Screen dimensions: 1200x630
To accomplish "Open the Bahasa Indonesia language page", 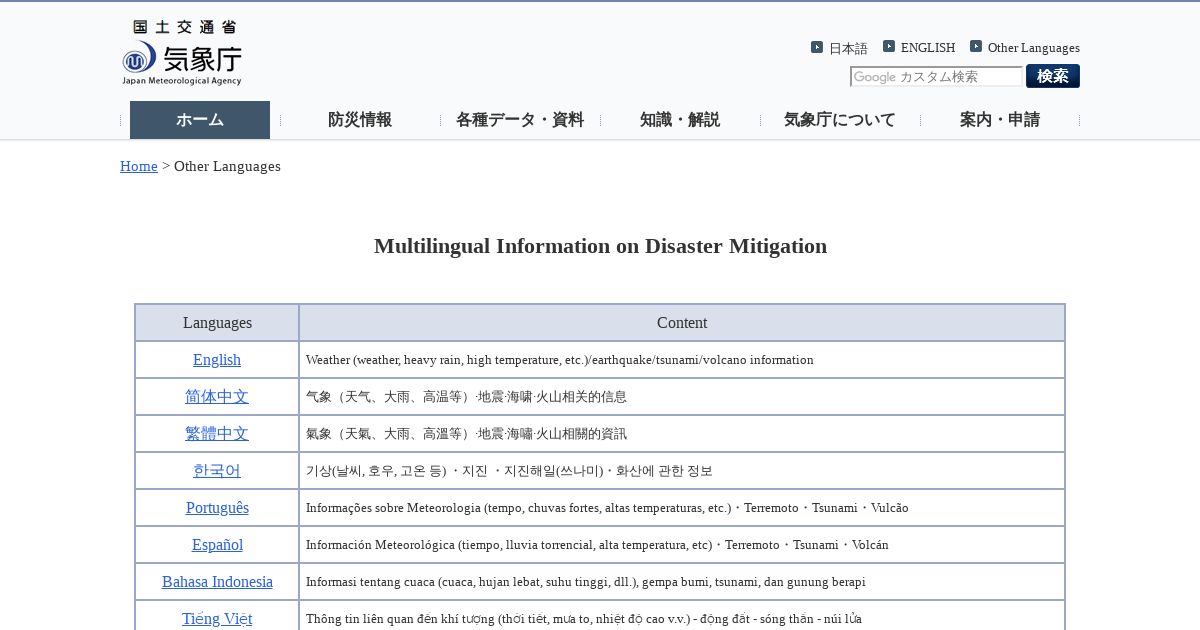I will [x=217, y=582].
